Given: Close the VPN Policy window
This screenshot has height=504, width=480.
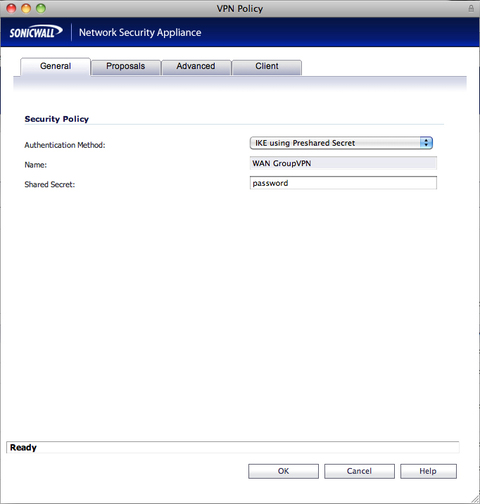Looking at the screenshot, I should (11, 8).
